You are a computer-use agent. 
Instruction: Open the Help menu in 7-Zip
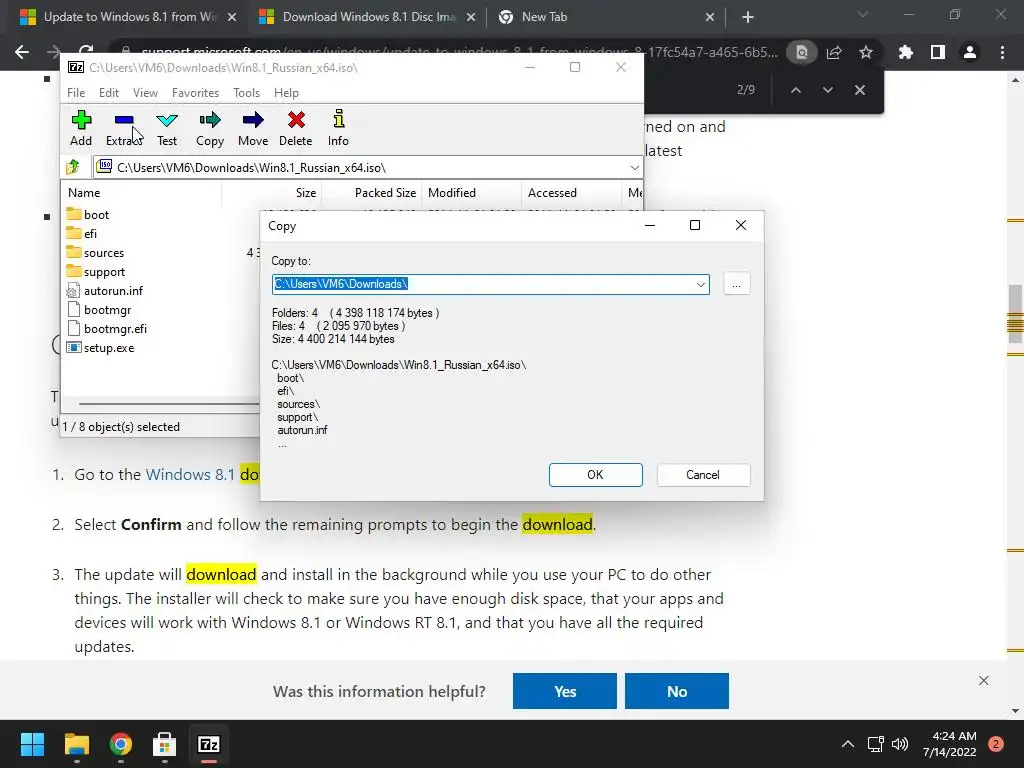(x=286, y=93)
